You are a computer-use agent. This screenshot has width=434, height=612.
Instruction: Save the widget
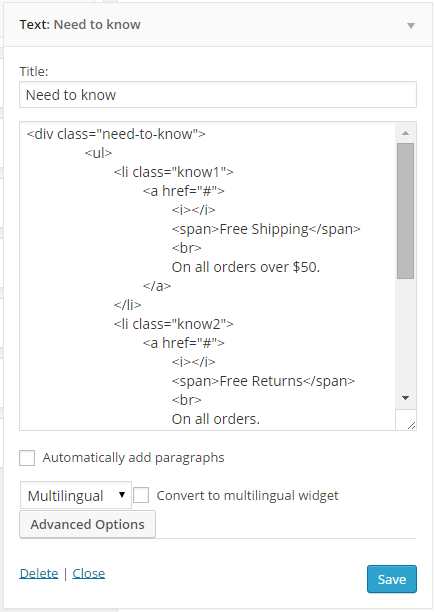tap(392, 579)
